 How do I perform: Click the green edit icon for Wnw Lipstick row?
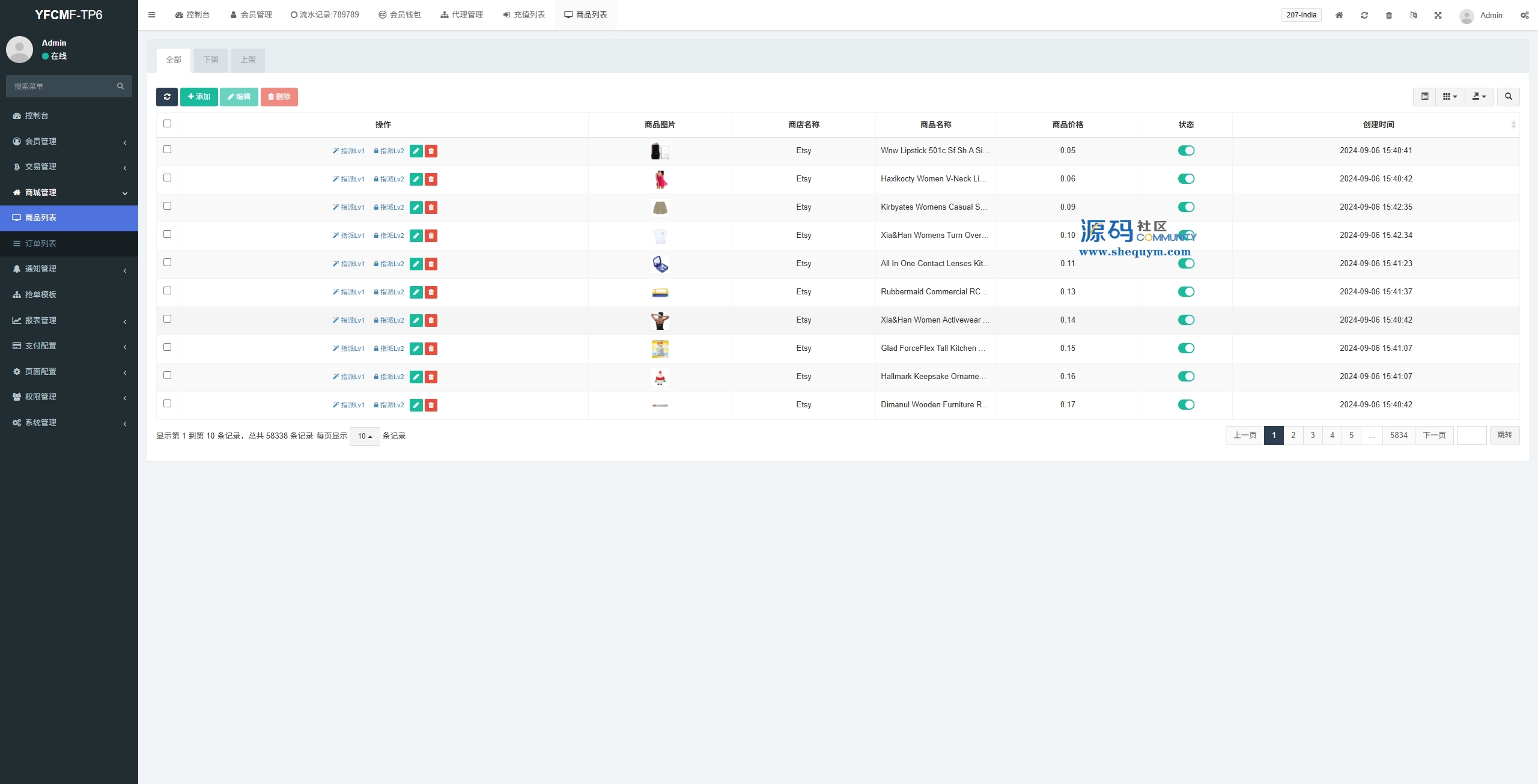pos(416,151)
